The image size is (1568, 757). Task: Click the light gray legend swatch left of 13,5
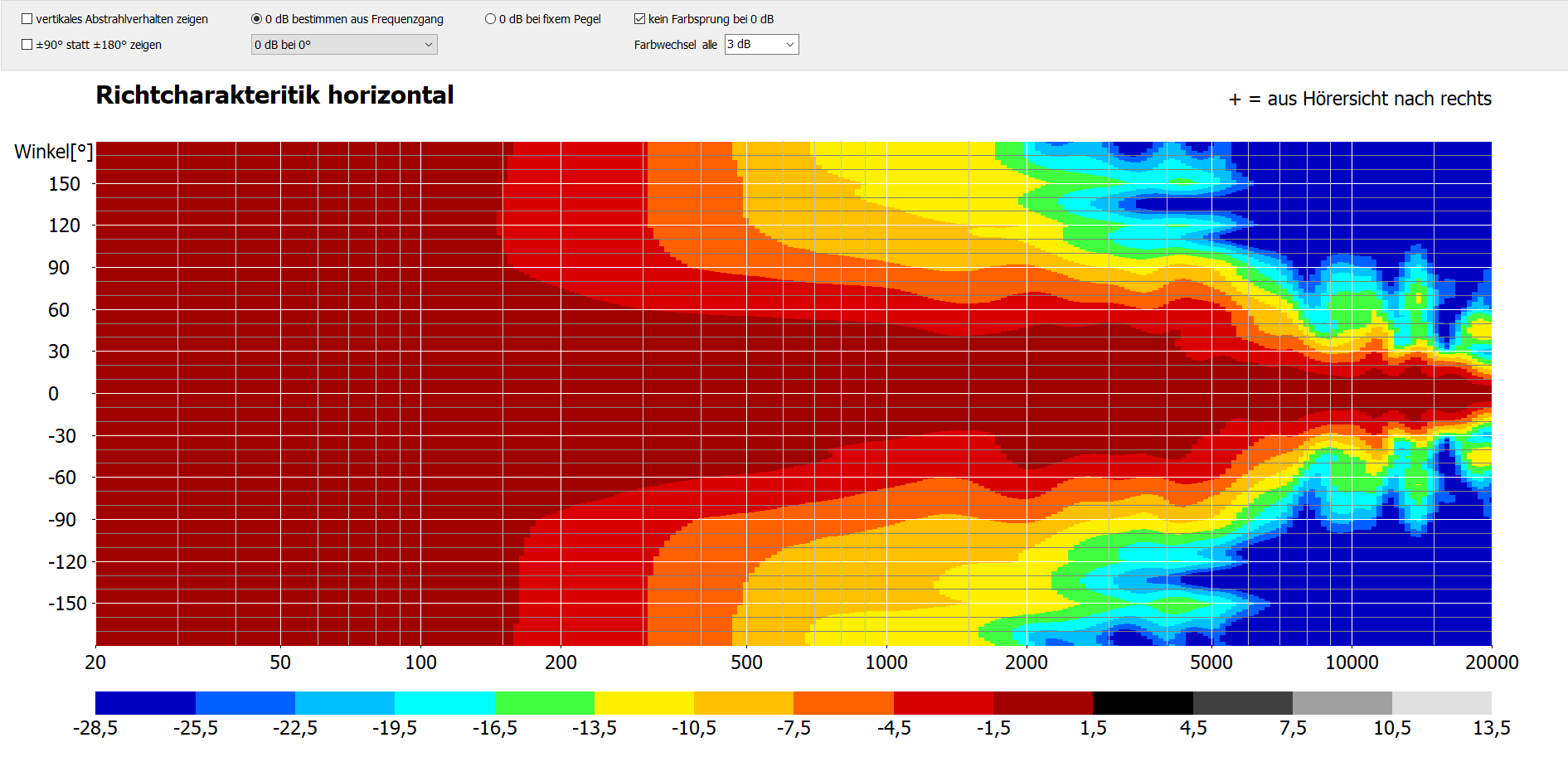click(1441, 703)
